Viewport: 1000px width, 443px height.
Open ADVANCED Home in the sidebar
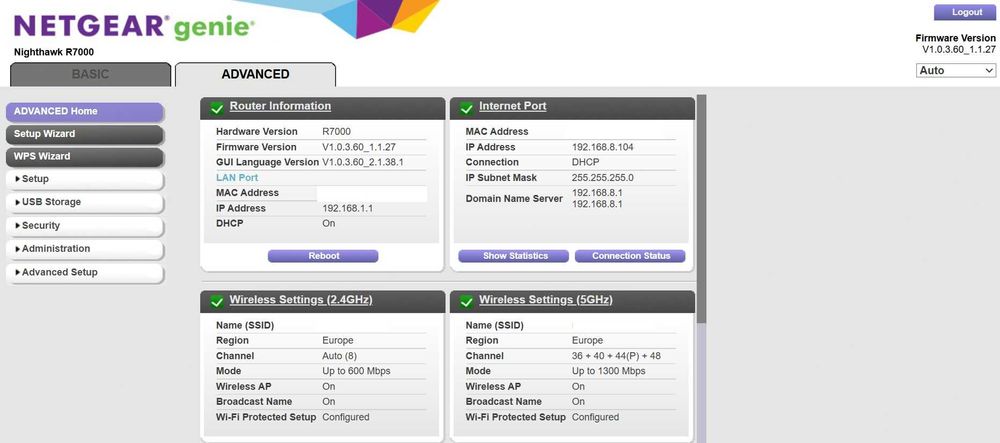click(x=85, y=111)
